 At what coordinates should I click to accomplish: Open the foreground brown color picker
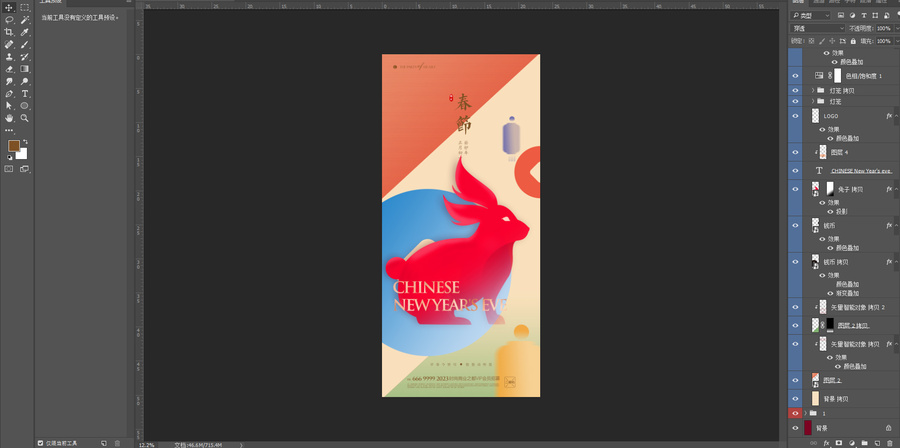click(14, 146)
